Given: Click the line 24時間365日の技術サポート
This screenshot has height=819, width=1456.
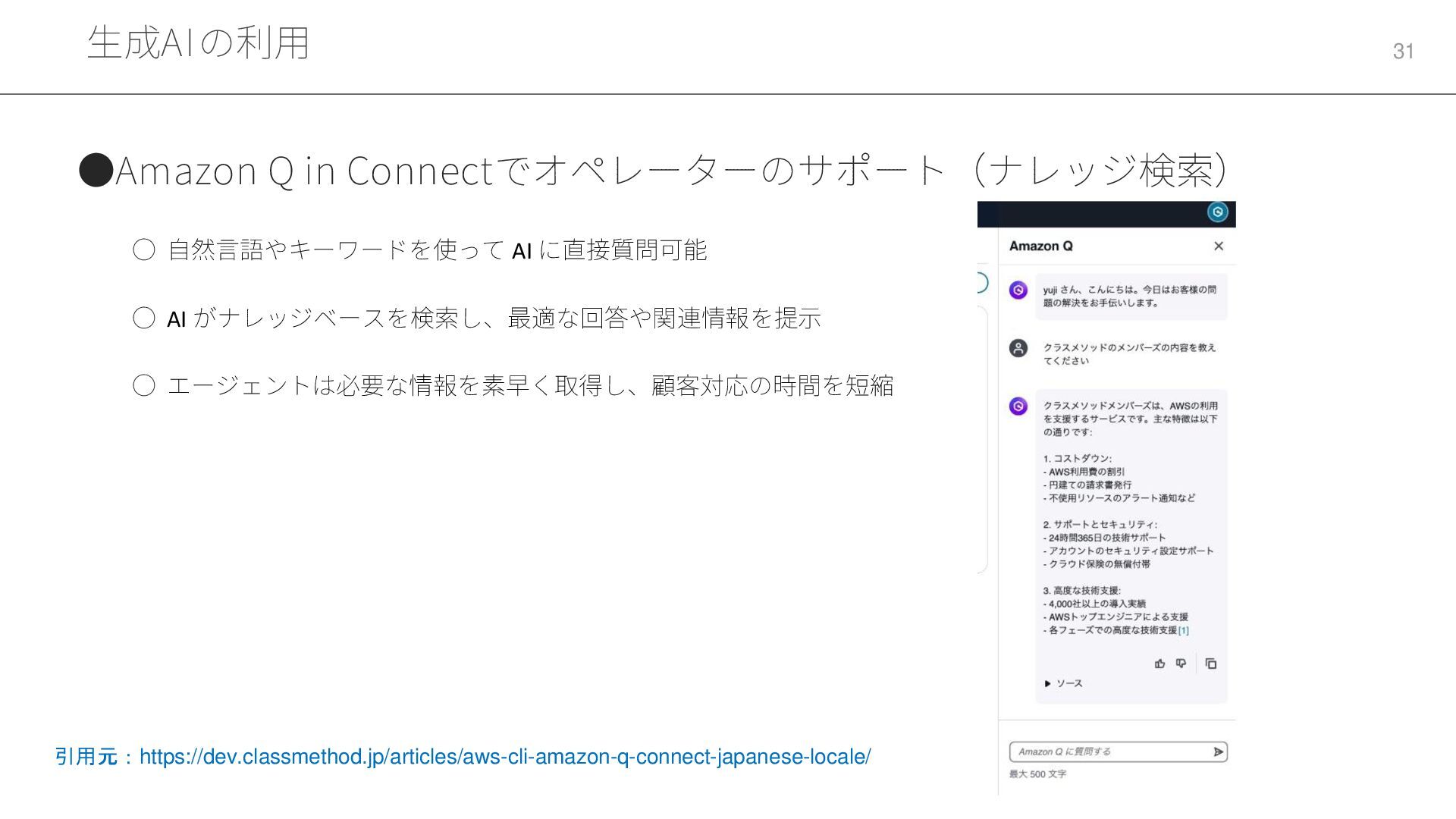Looking at the screenshot, I should pyautogui.click(x=1104, y=538).
